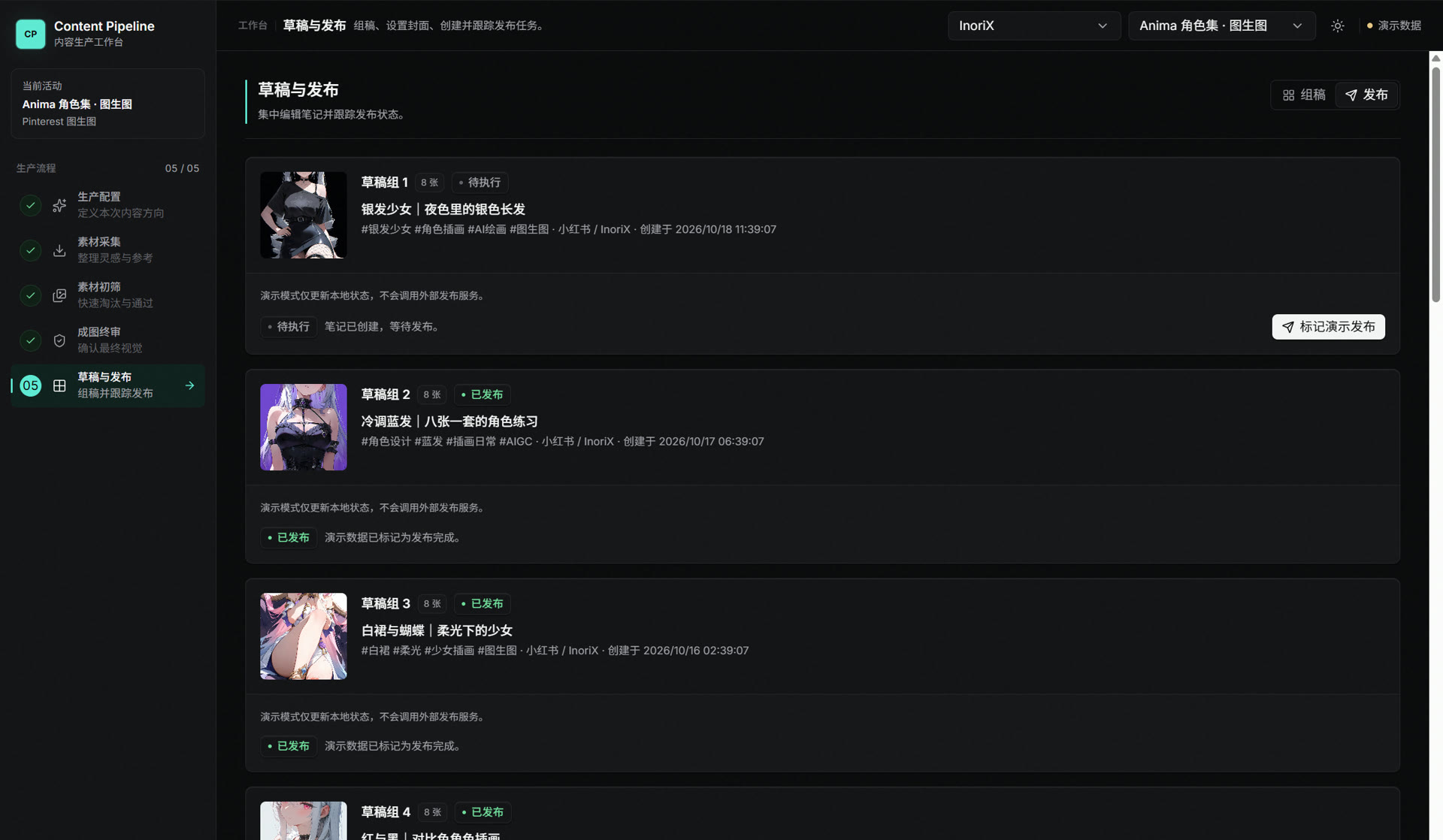Switch to the 发布 view tab
1443x840 pixels.
pyautogui.click(x=1366, y=95)
